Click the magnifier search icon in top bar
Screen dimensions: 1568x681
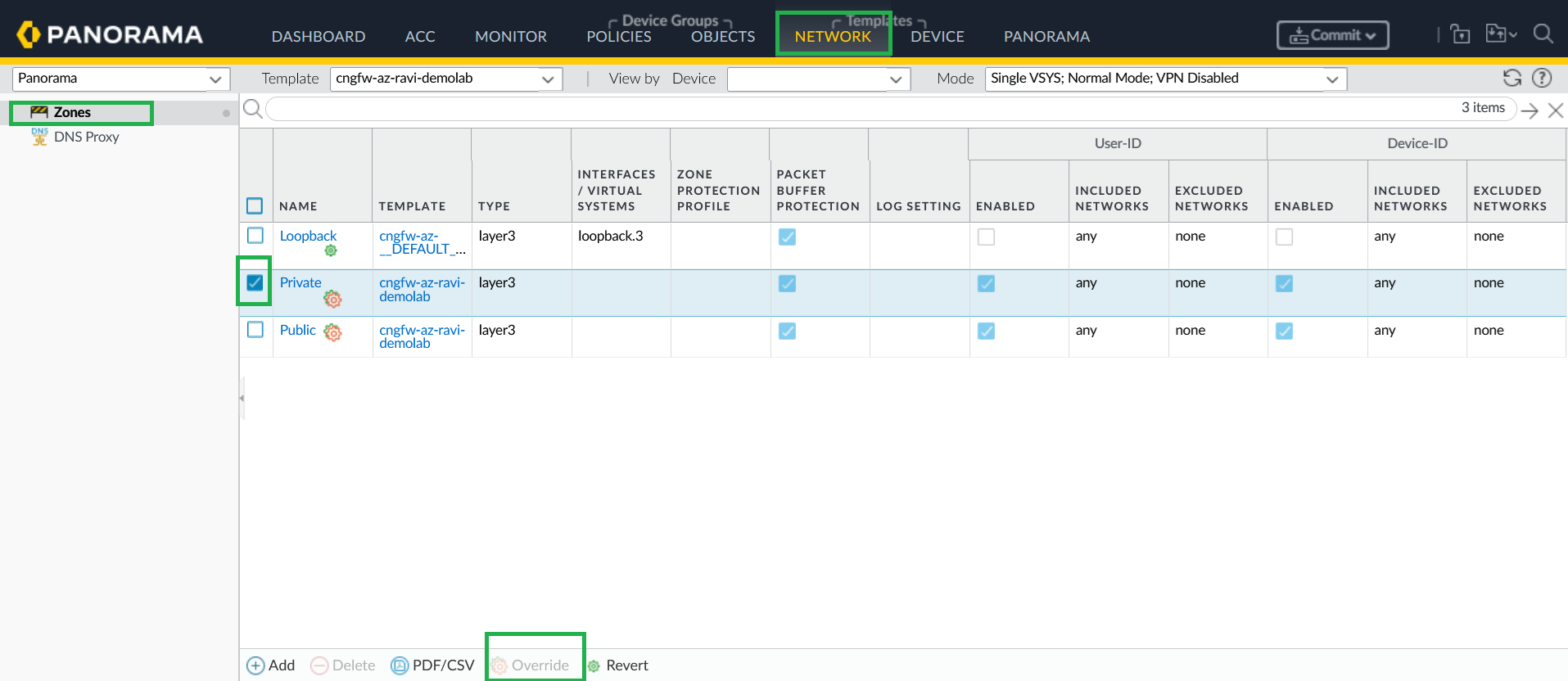click(1543, 34)
